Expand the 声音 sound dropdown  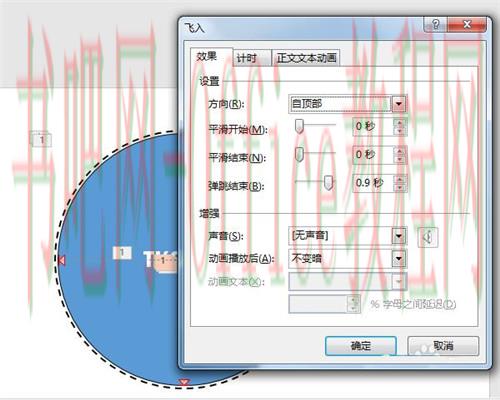click(399, 236)
